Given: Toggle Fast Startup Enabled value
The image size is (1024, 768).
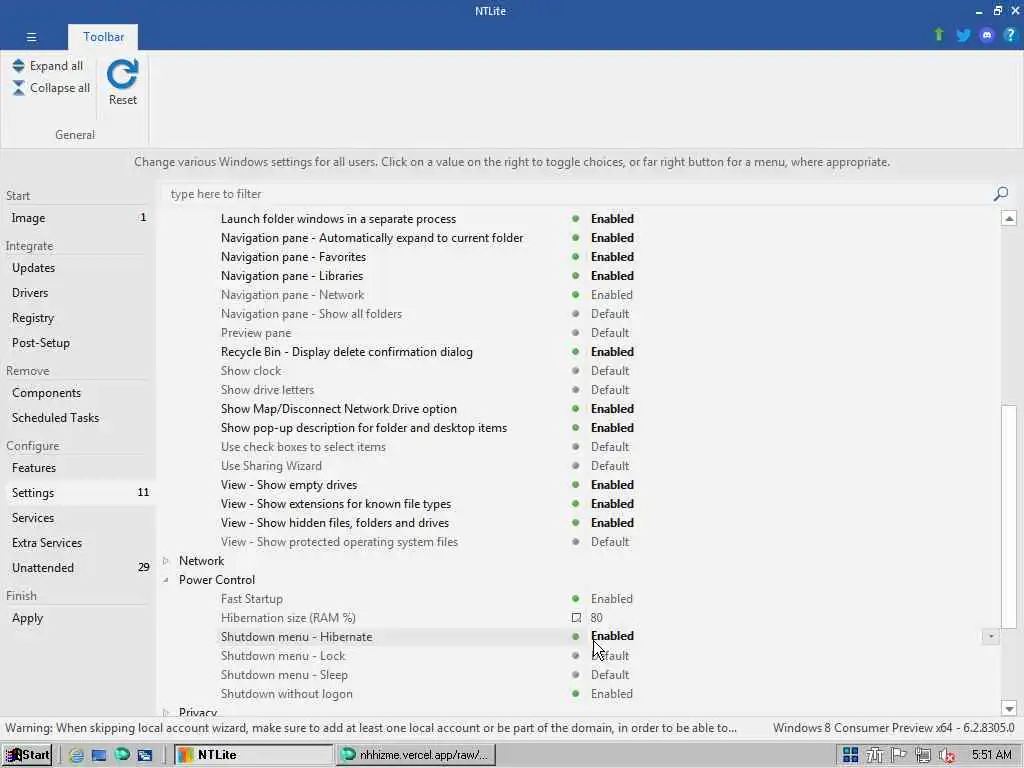Looking at the screenshot, I should pyautogui.click(x=611, y=599).
